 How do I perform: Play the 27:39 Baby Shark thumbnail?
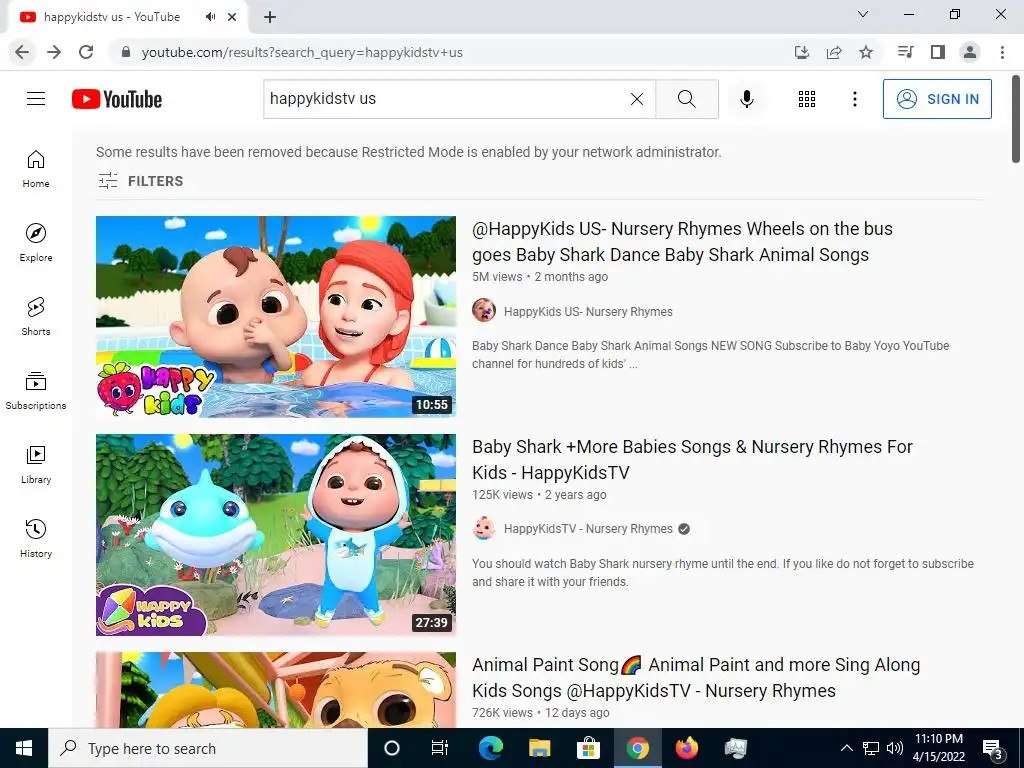click(276, 535)
